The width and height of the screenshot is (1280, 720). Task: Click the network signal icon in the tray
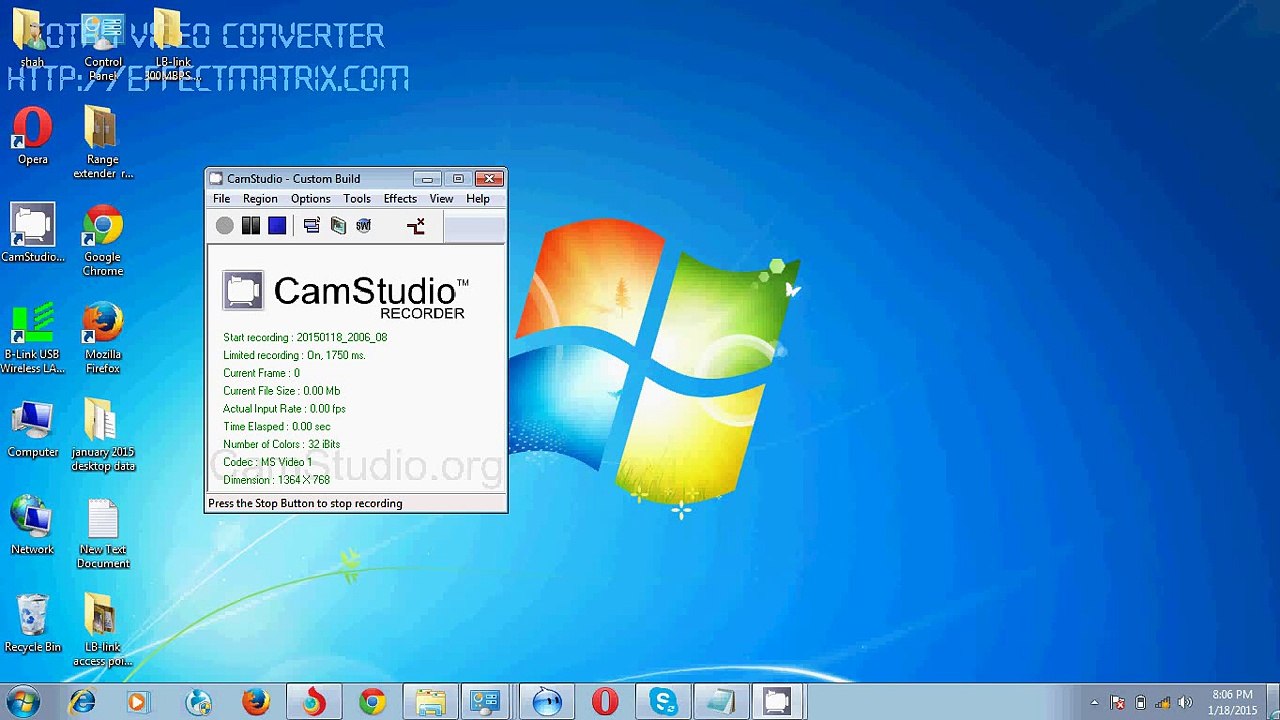[x=1162, y=703]
